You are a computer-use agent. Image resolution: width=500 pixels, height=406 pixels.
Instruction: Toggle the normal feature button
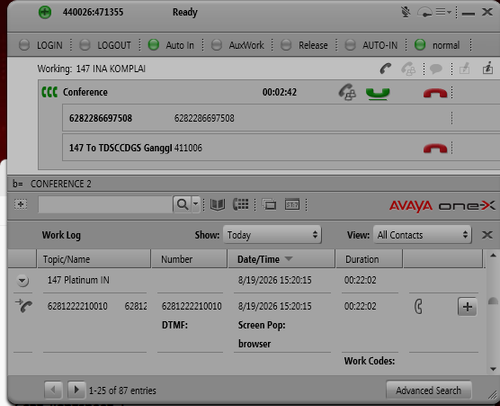(437, 45)
